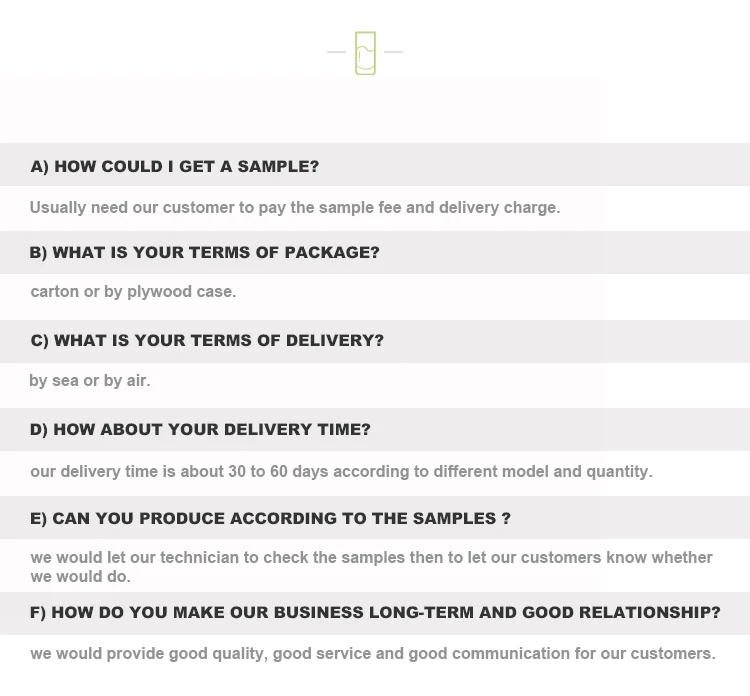750x696 pixels.
Task: Select the good quality and service answer
Action: pyautogui.click(x=373, y=654)
